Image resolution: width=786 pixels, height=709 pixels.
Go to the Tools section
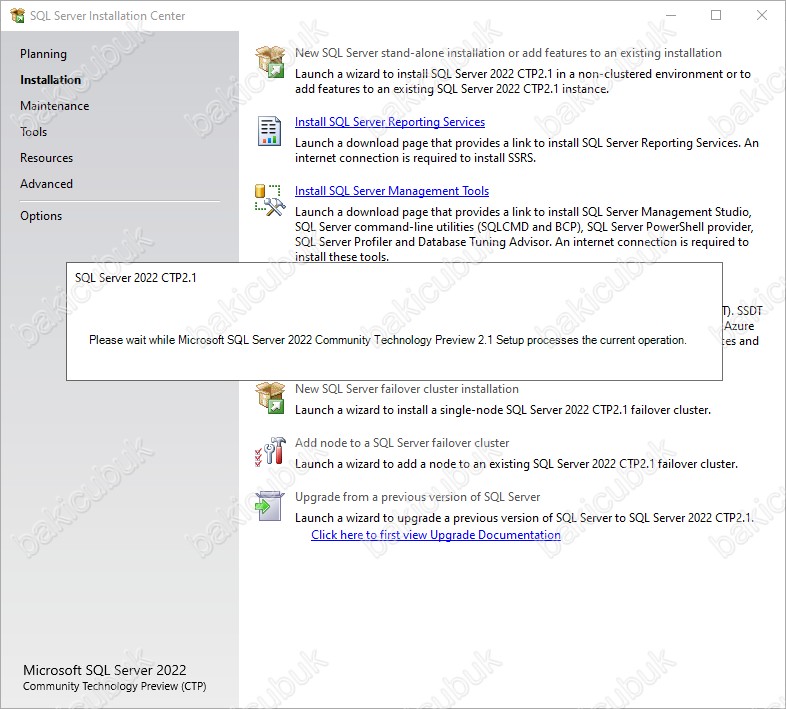34,132
